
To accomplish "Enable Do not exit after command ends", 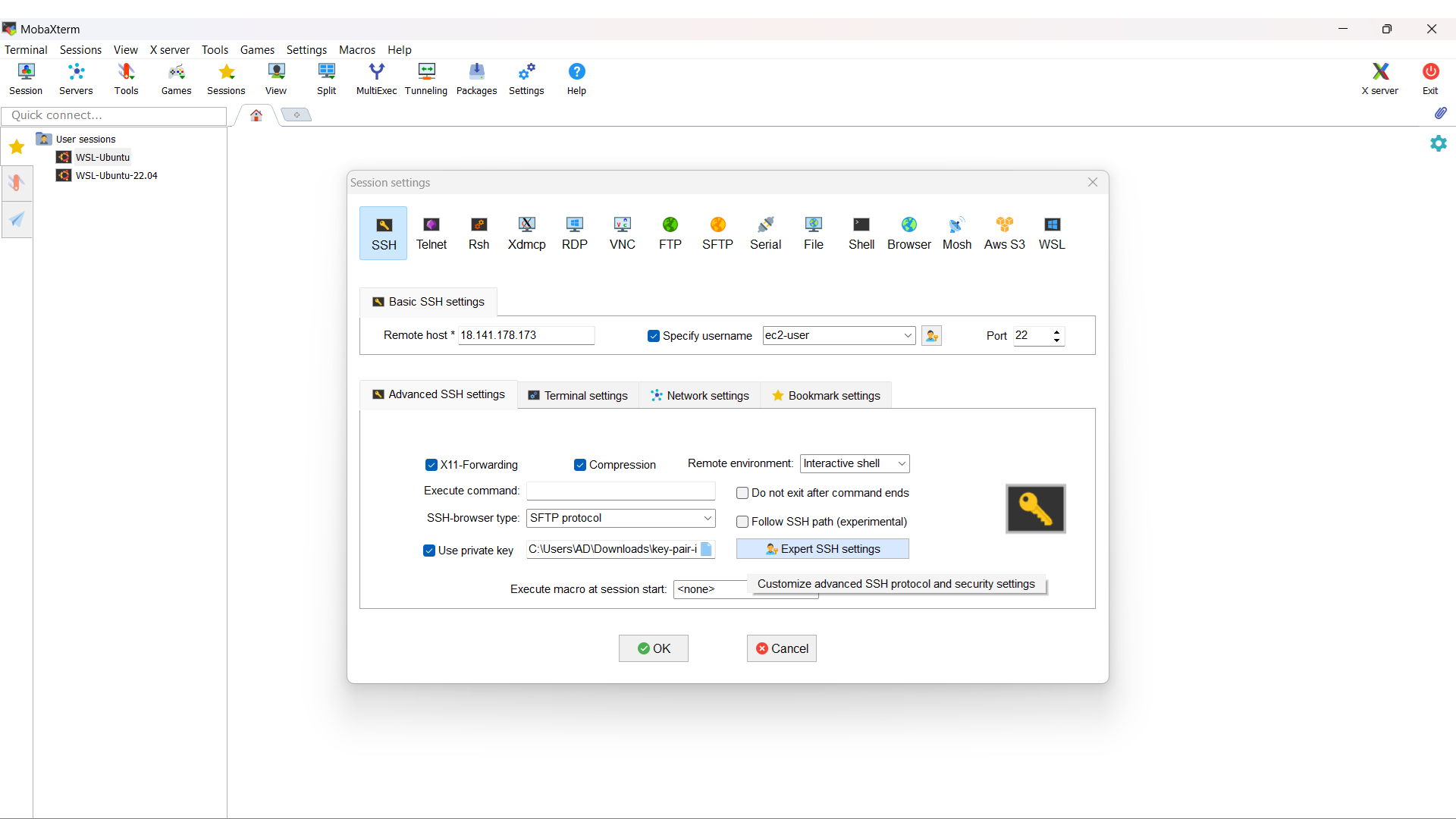I will coord(742,493).
